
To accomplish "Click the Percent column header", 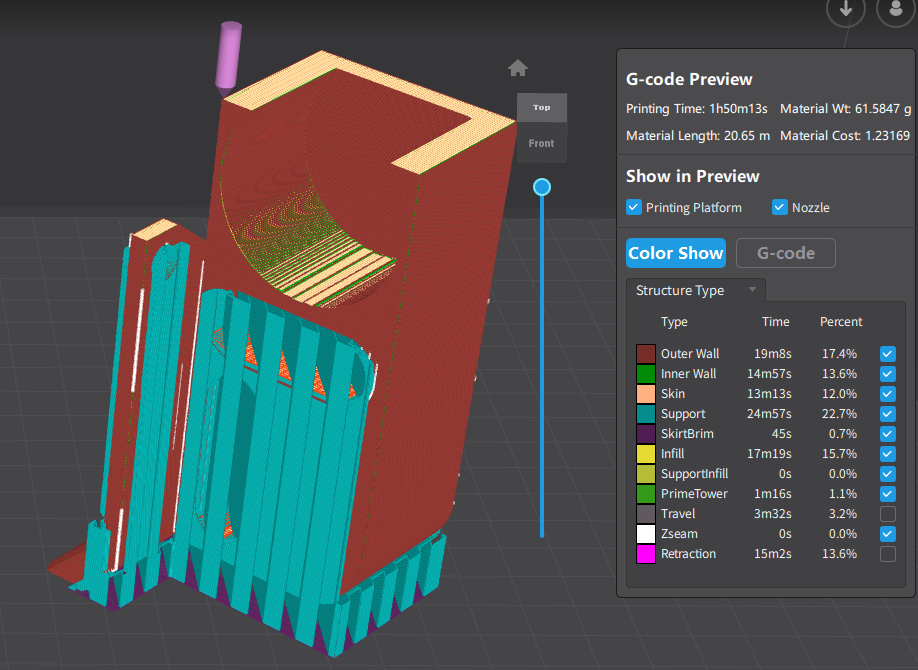I will (x=841, y=322).
